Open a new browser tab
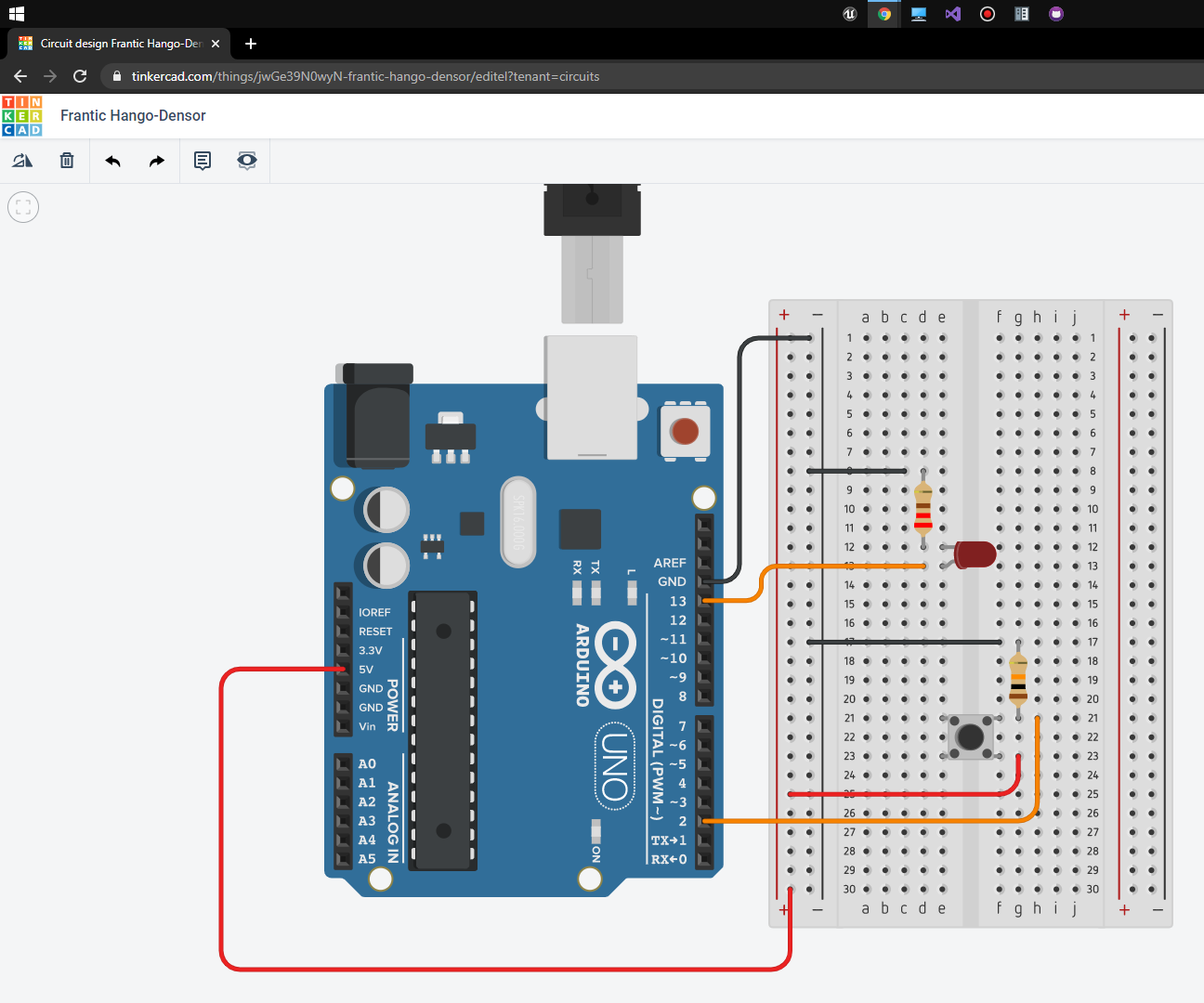This screenshot has width=1204, height=1003. tap(250, 44)
